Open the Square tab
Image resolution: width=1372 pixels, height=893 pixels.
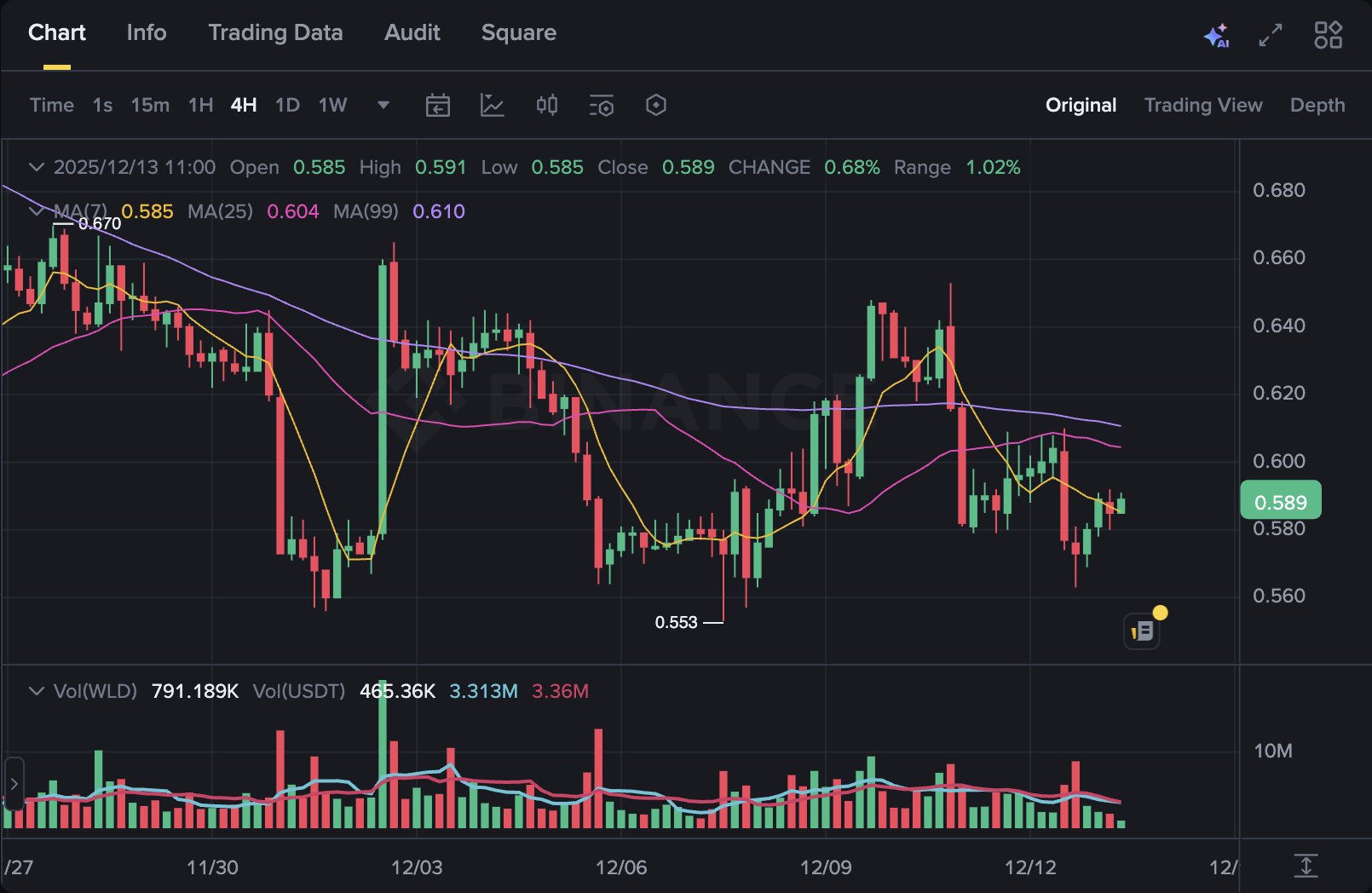518,32
